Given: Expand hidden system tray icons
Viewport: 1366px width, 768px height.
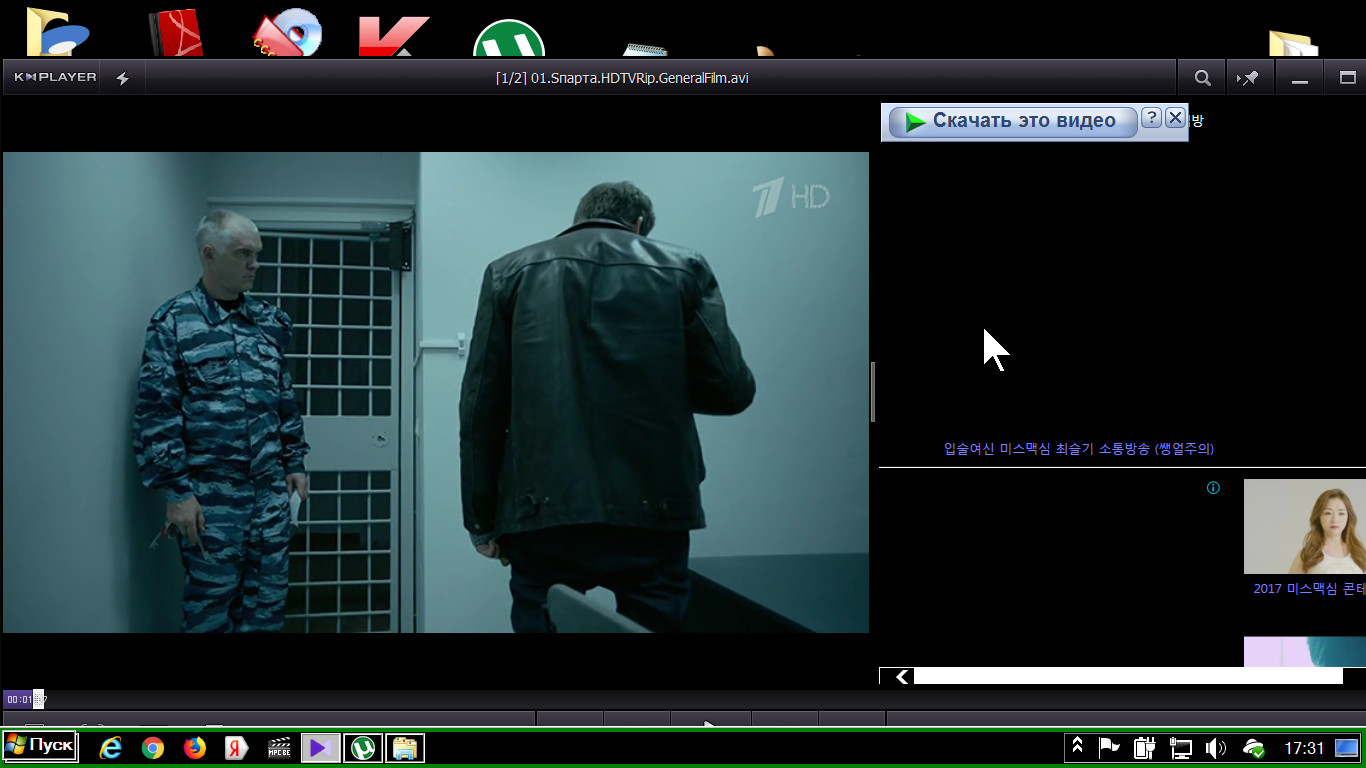Looking at the screenshot, I should click(x=1077, y=746).
